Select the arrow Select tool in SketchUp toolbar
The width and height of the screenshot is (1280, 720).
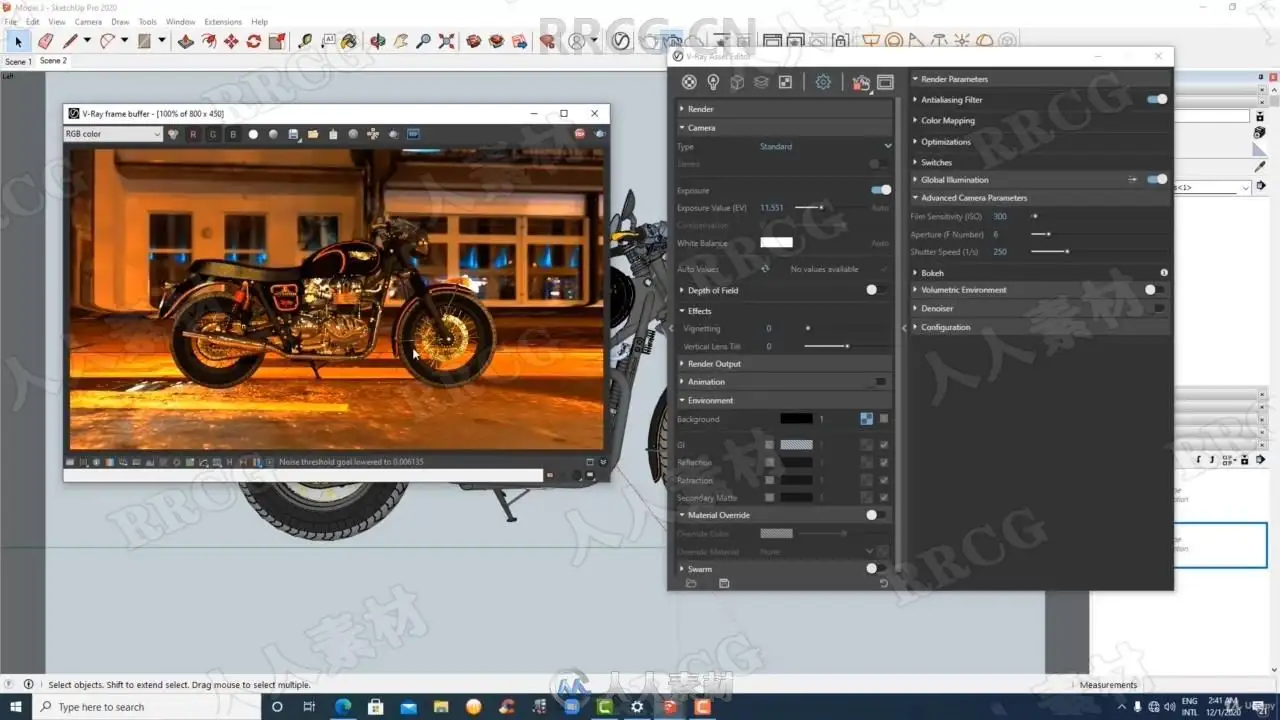coord(18,41)
